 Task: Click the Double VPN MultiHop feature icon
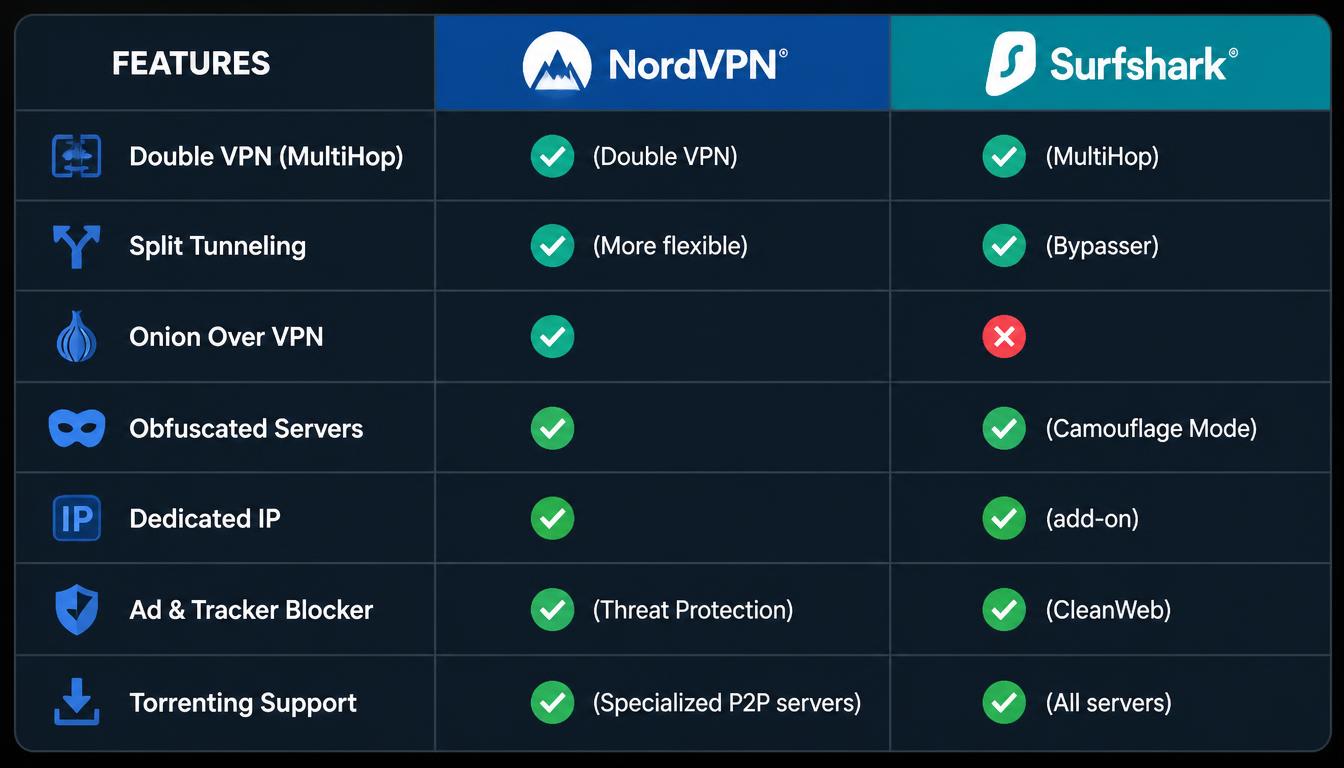tap(77, 157)
